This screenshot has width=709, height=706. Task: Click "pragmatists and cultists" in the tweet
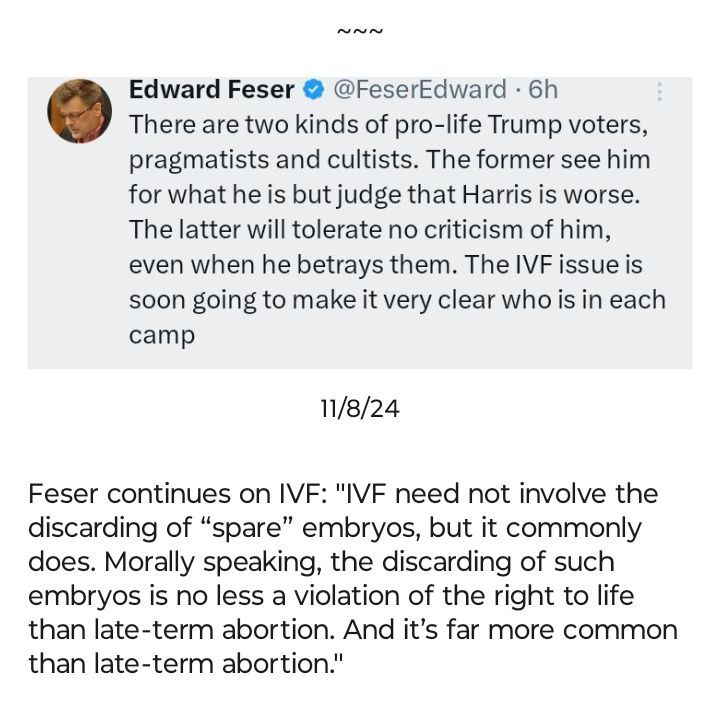coord(258,159)
